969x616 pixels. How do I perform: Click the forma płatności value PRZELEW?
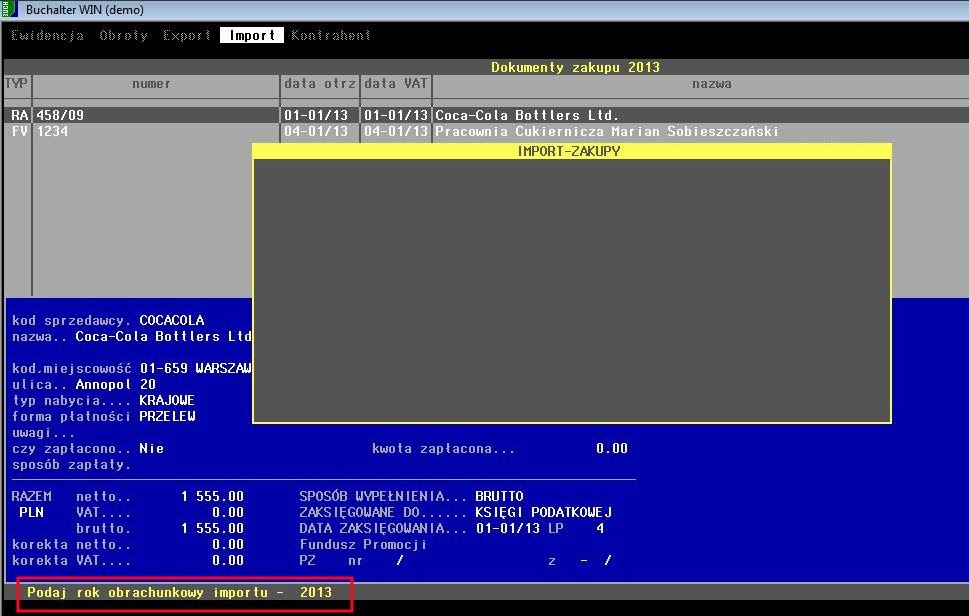point(167,416)
